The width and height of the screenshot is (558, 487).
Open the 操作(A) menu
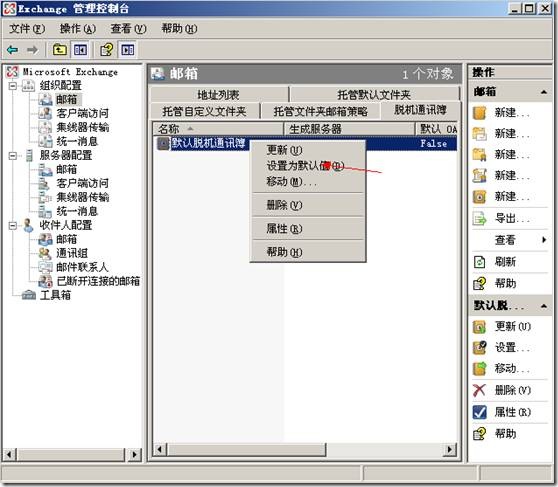pos(78,28)
